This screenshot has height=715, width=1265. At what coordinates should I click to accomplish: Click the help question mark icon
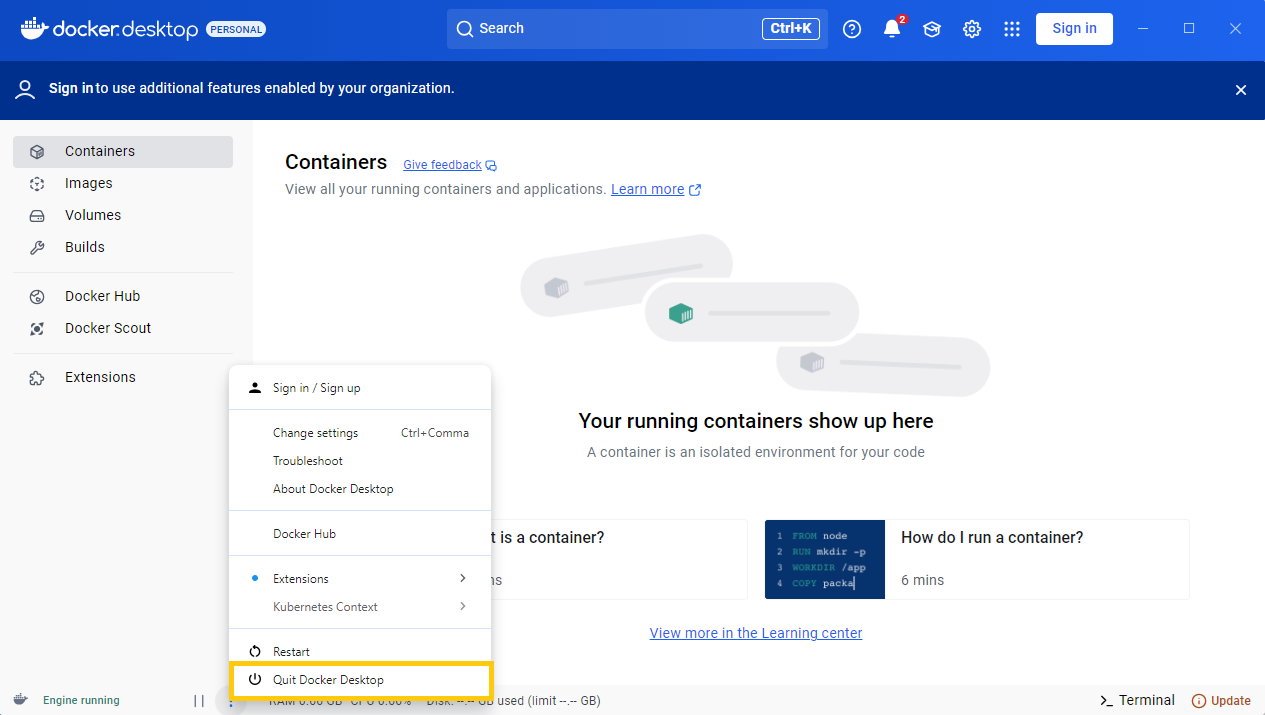point(852,29)
